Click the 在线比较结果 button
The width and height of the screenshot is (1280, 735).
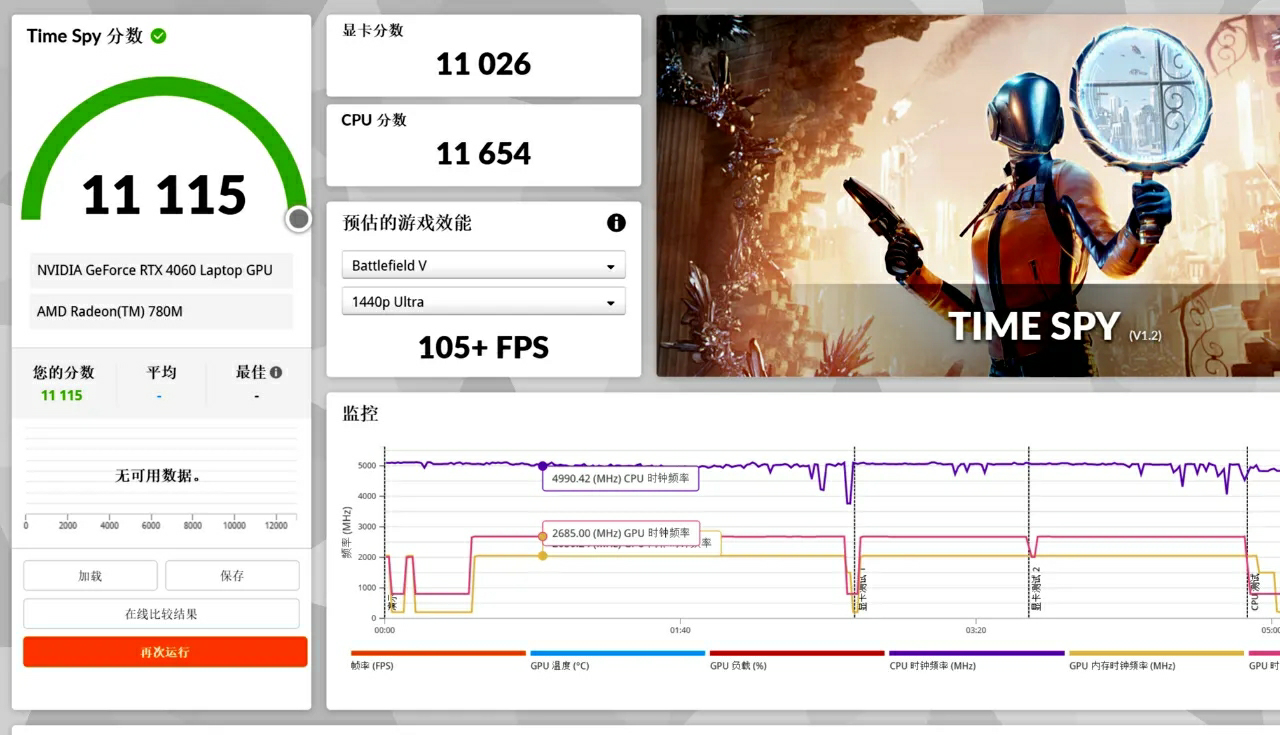pyautogui.click(x=161, y=614)
